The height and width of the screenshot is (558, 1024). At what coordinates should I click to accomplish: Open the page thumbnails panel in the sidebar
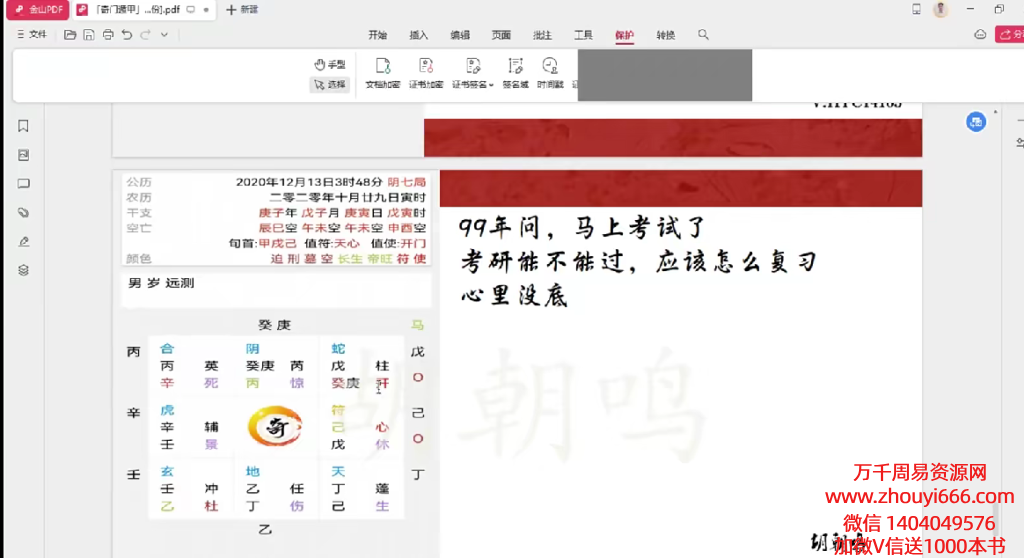tap(23, 155)
